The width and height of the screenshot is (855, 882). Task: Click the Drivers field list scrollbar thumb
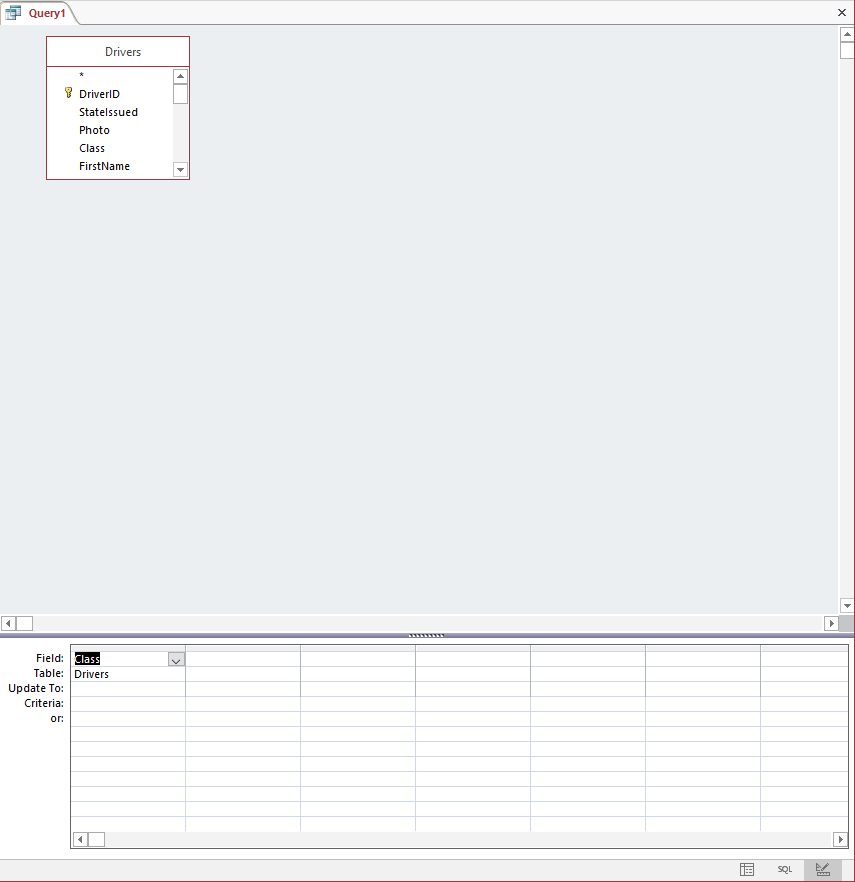(x=180, y=94)
